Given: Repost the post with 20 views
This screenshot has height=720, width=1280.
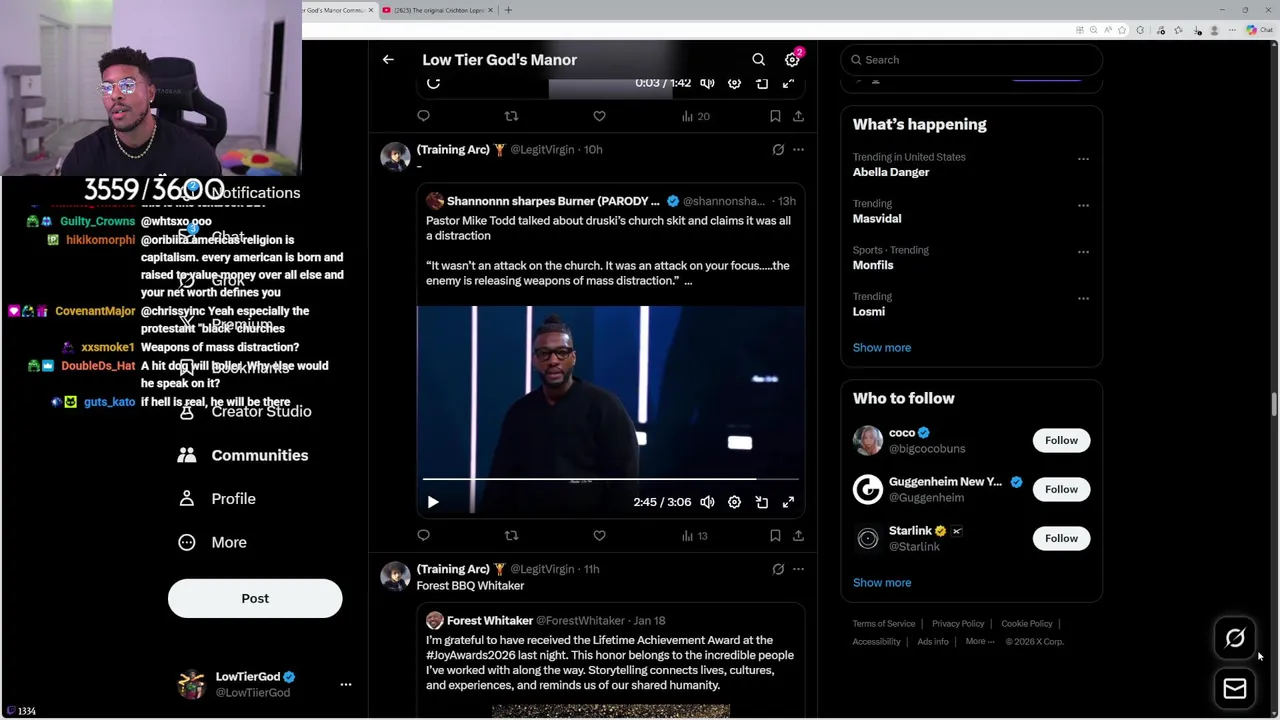Looking at the screenshot, I should coord(511,116).
